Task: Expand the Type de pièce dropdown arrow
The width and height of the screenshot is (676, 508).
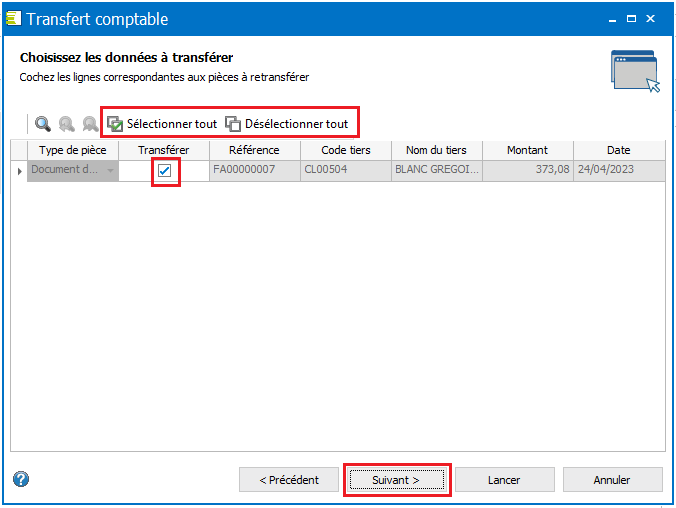Action: 110,171
